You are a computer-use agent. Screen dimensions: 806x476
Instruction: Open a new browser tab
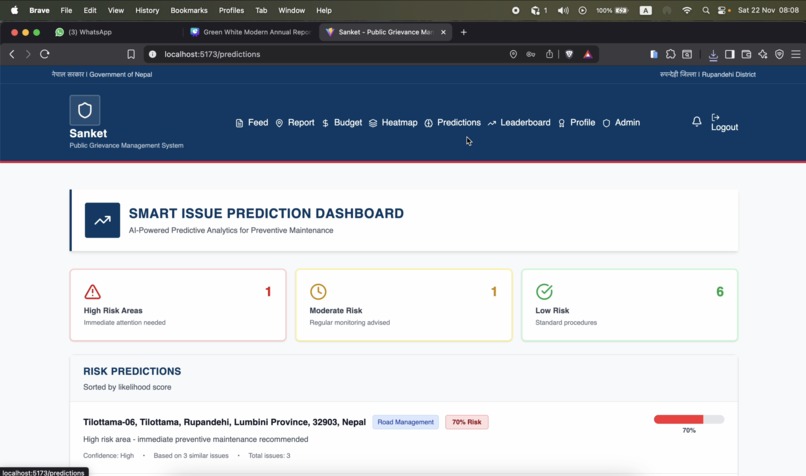coord(463,32)
